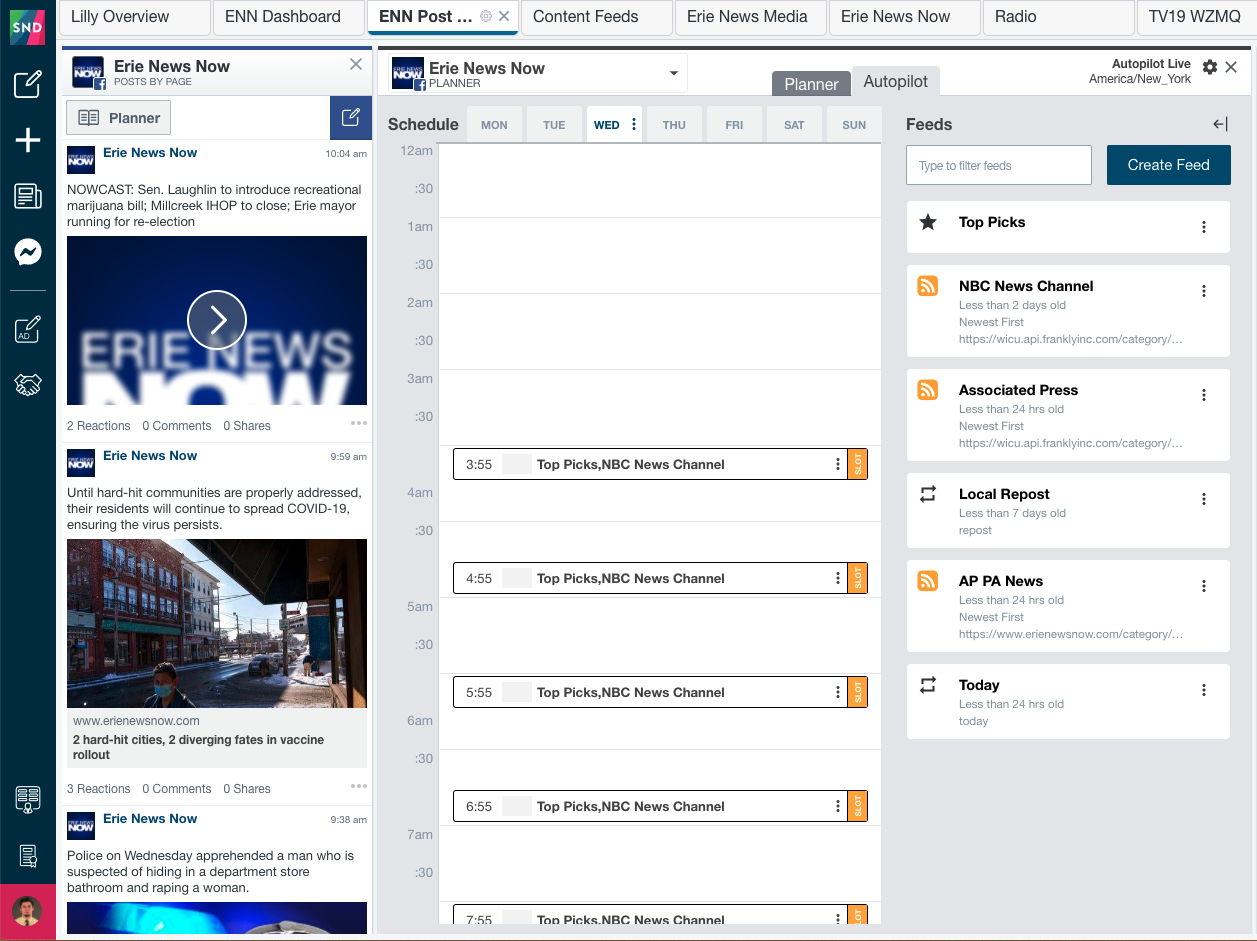The height and width of the screenshot is (941, 1257).
Task: Open more options on the NOWCAST post
Action: point(359,423)
